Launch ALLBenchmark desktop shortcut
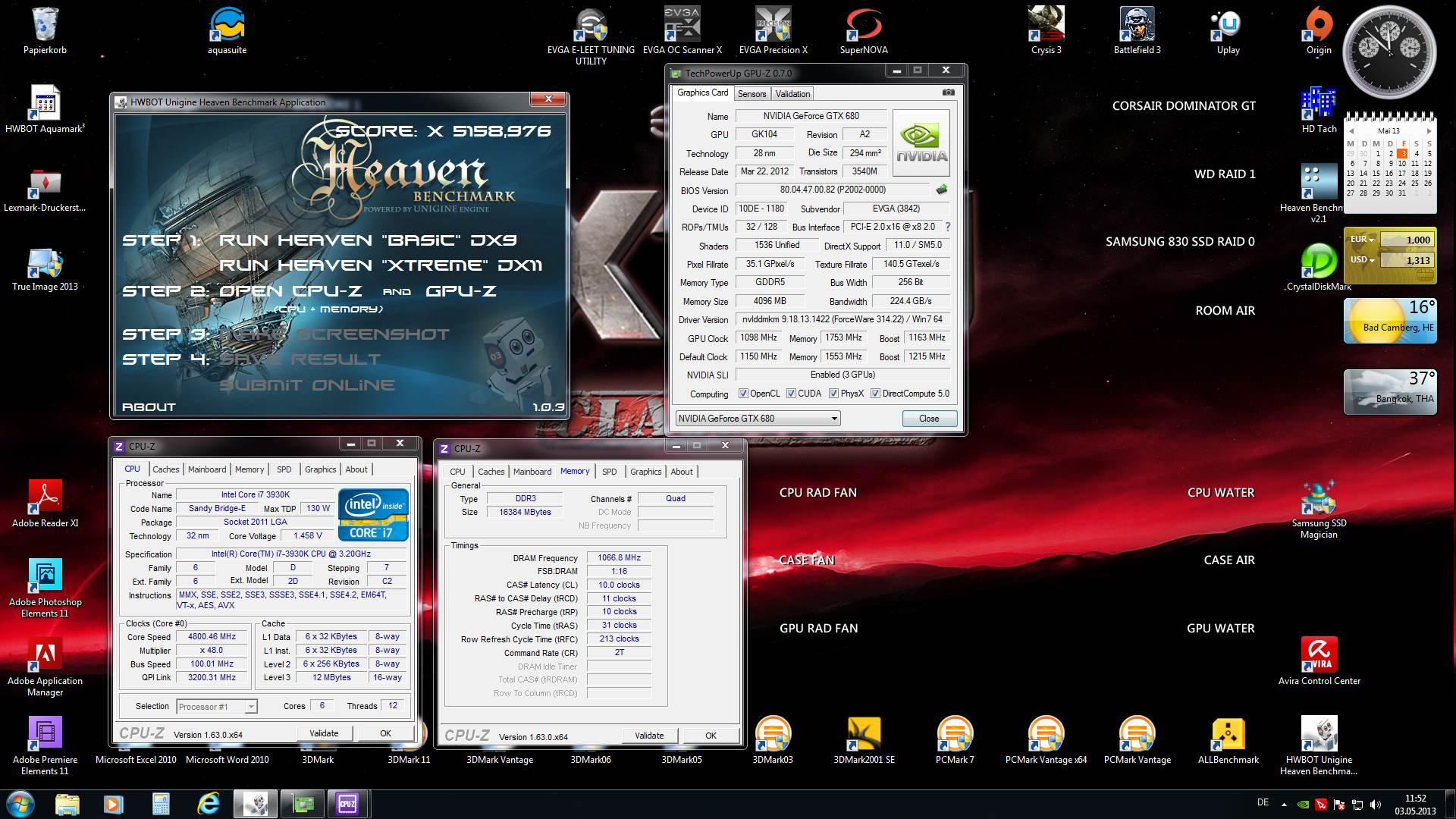1456x819 pixels. [1228, 741]
